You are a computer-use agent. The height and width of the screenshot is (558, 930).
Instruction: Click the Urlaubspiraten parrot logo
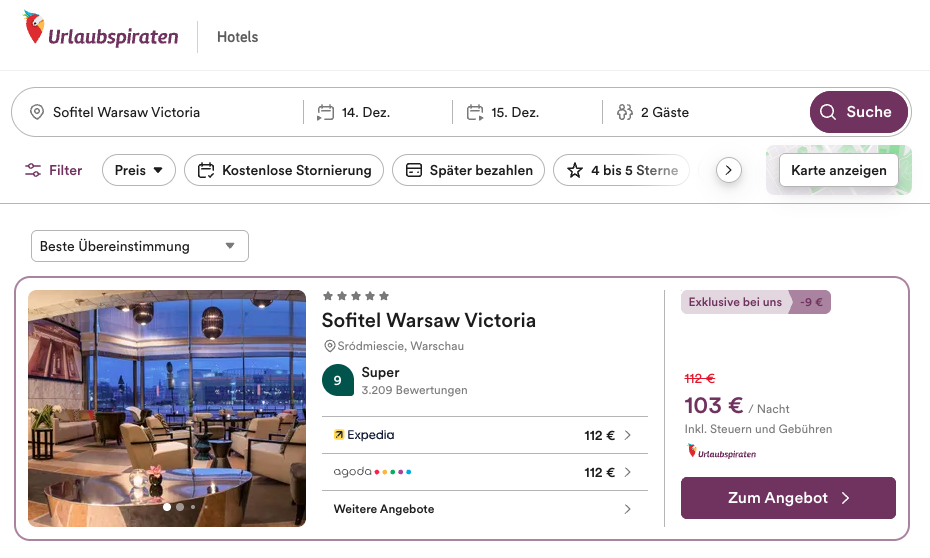(35, 30)
